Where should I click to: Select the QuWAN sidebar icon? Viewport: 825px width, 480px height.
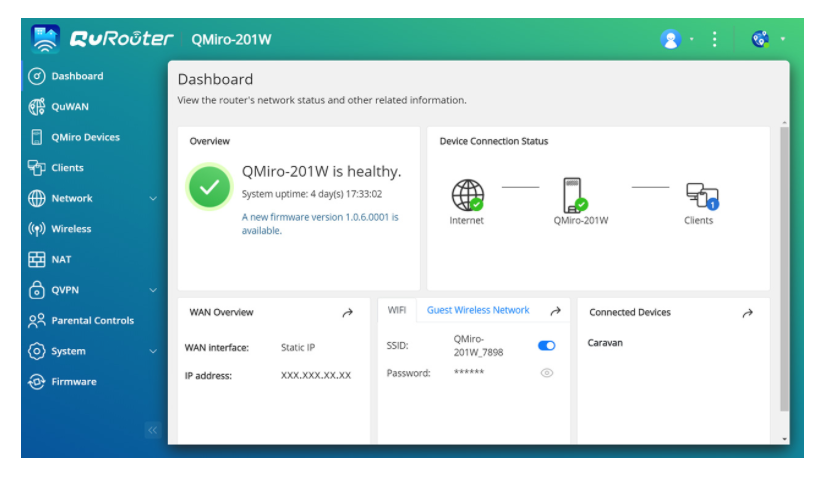pos(36,107)
